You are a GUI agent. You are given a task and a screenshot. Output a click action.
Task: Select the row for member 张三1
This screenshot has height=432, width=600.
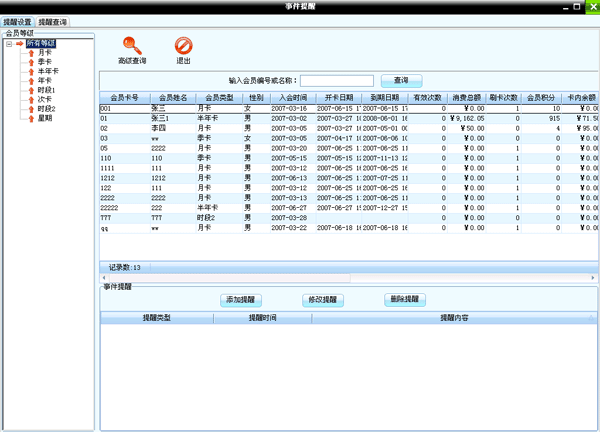[x=160, y=118]
